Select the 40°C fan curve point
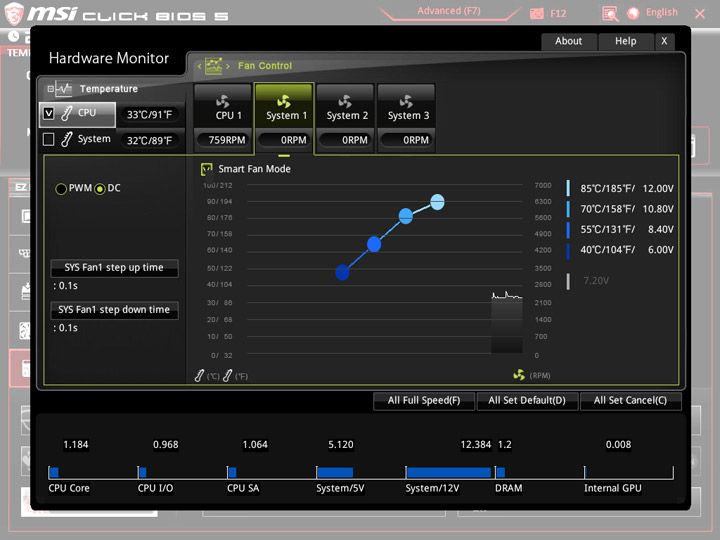The width and height of the screenshot is (720, 540). (x=343, y=272)
